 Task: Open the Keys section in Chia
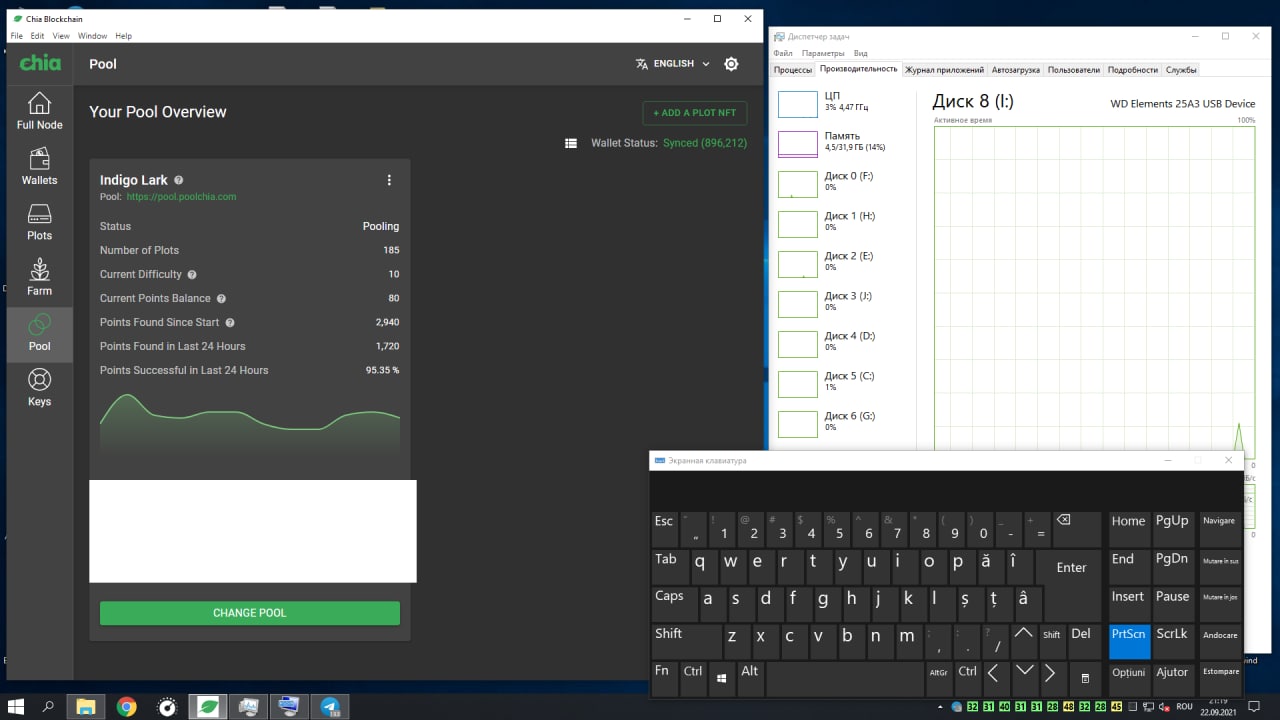(x=39, y=388)
